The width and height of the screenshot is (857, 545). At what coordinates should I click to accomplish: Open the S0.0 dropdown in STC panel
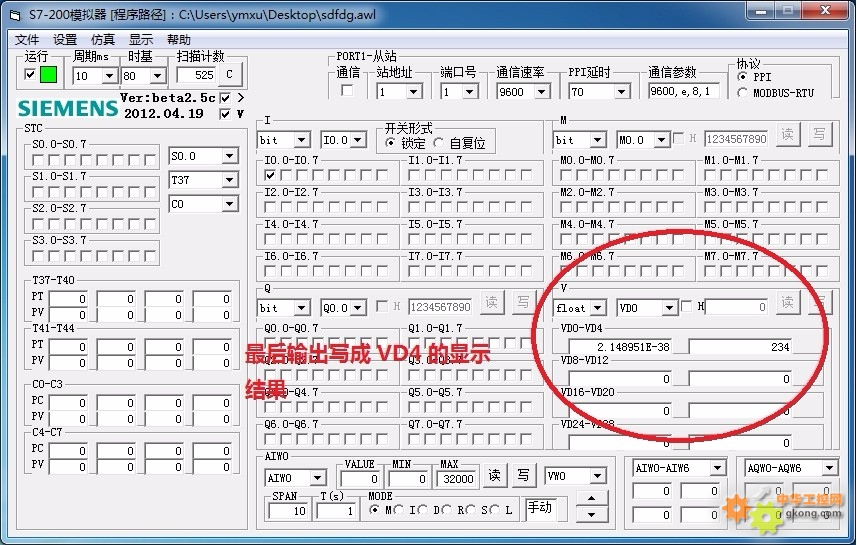(x=230, y=156)
